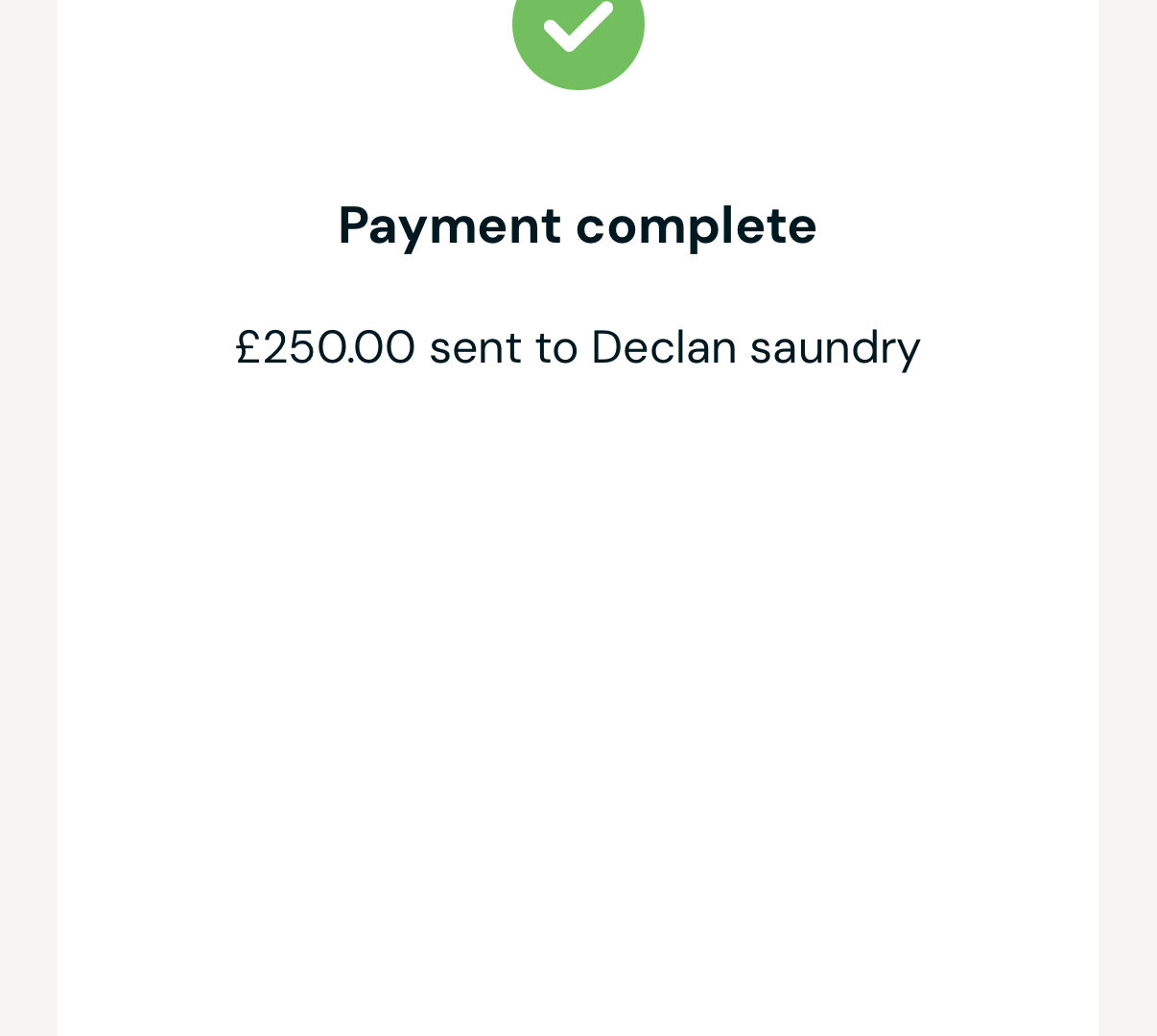The width and height of the screenshot is (1157, 1036).
Task: Click white space between checkmark and heading
Action: pyautogui.click(x=578, y=144)
